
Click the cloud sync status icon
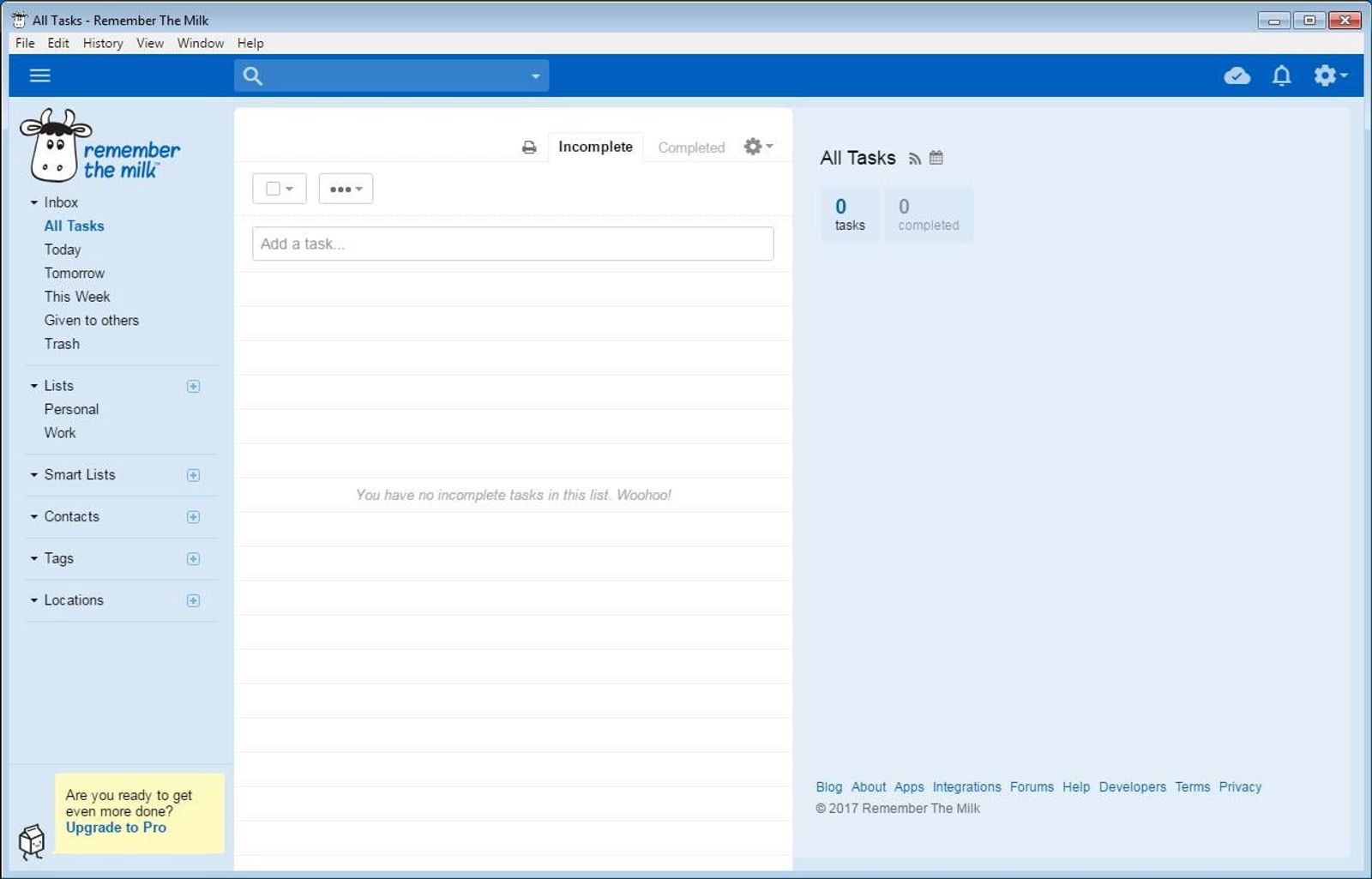[1237, 75]
